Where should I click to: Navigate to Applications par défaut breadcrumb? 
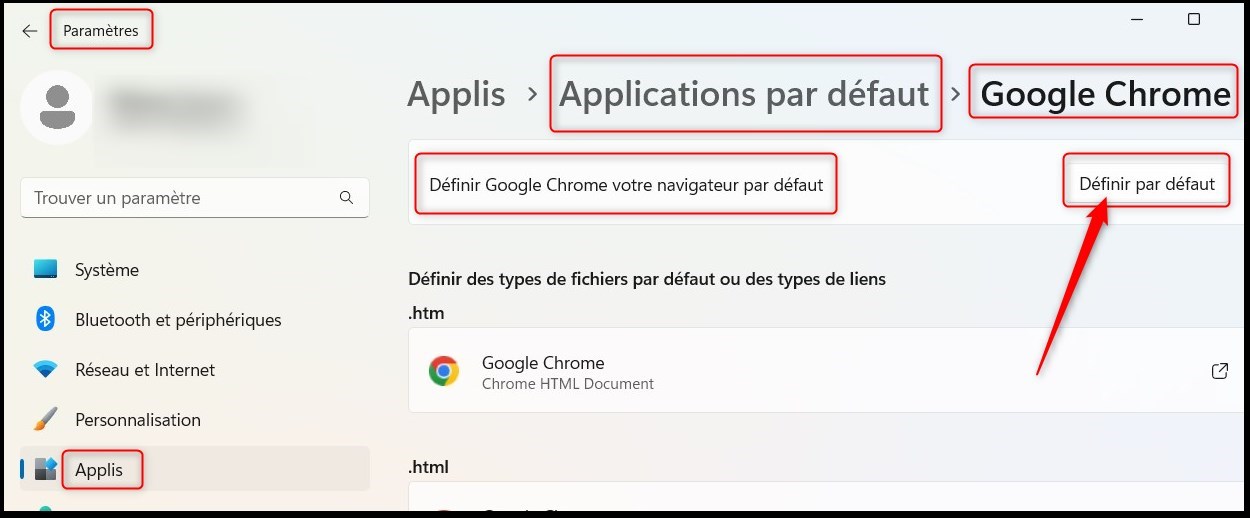click(x=744, y=94)
